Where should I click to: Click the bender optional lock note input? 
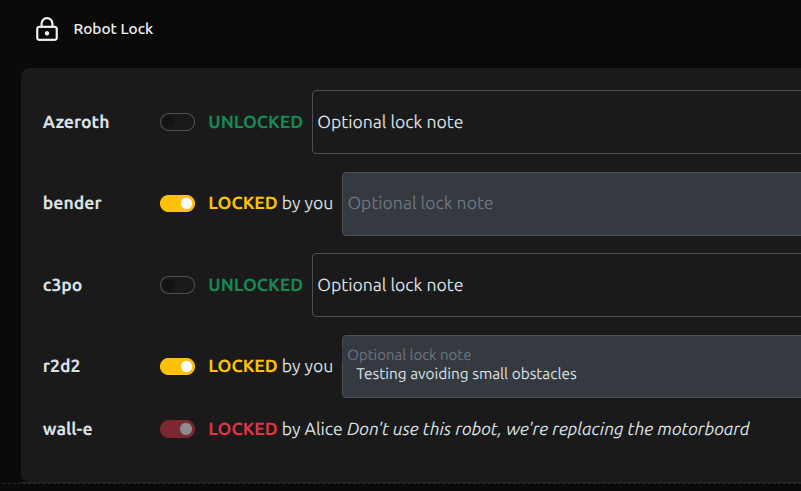571,203
